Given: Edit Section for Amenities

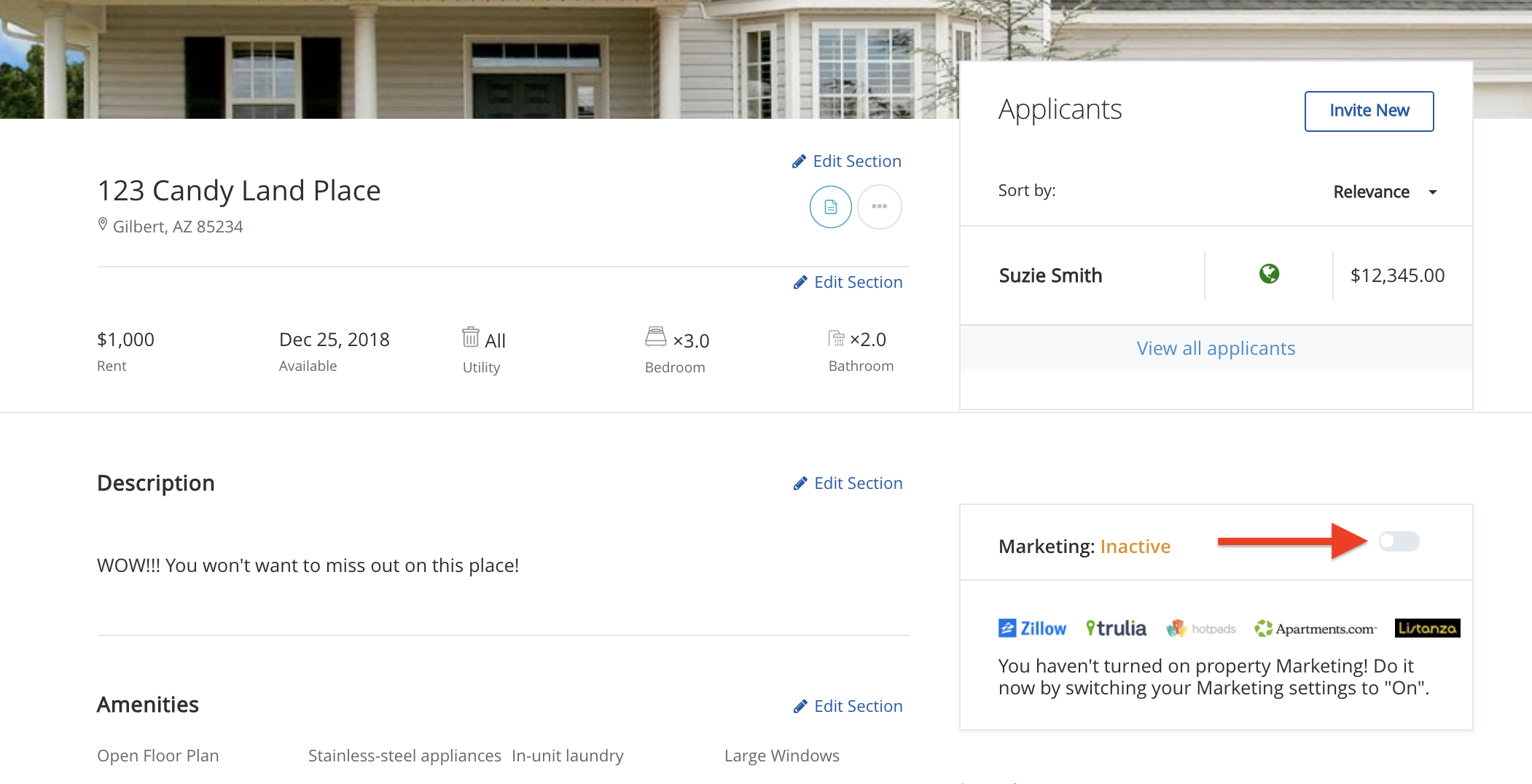Looking at the screenshot, I should coord(848,706).
